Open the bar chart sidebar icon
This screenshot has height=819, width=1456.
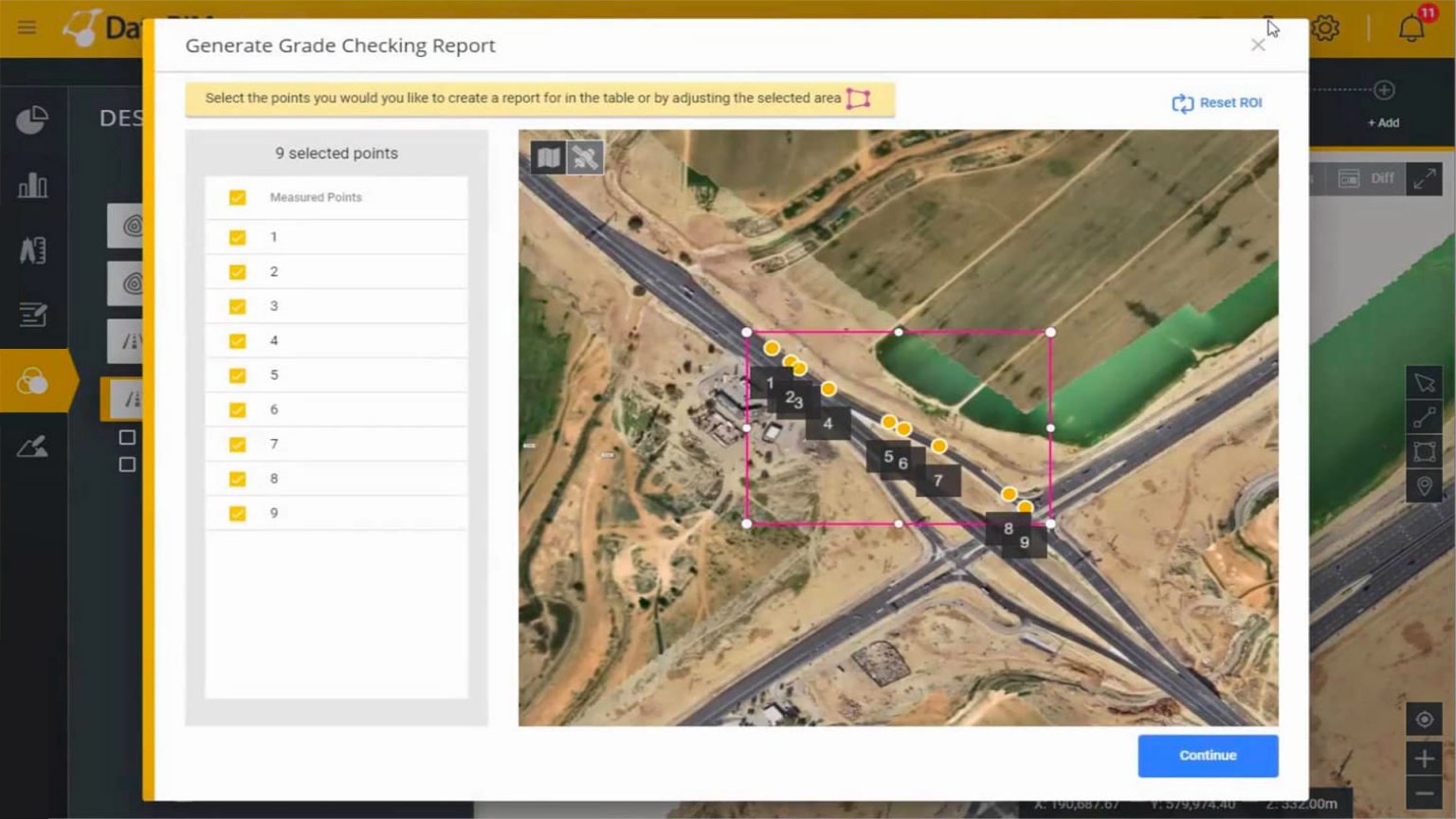(x=32, y=185)
